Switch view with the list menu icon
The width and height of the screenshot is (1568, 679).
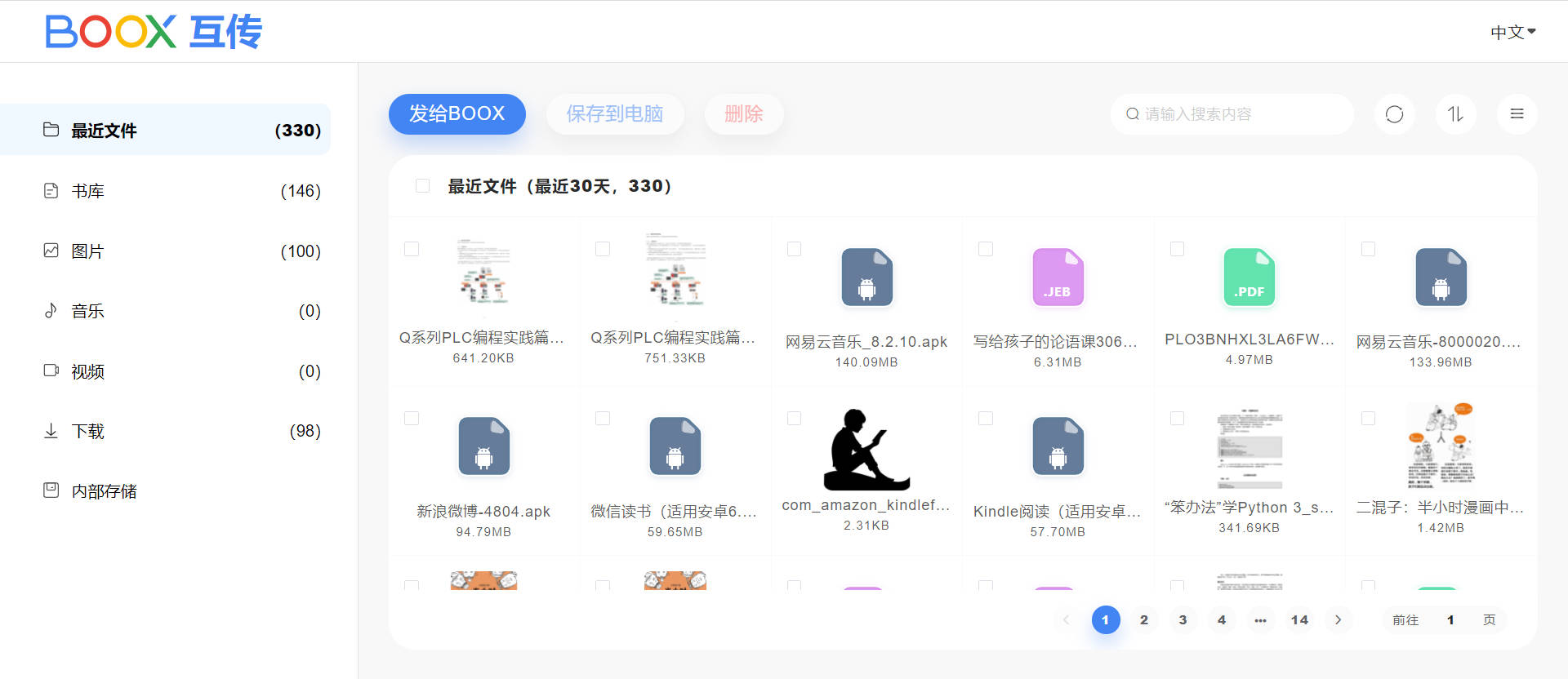(1517, 114)
